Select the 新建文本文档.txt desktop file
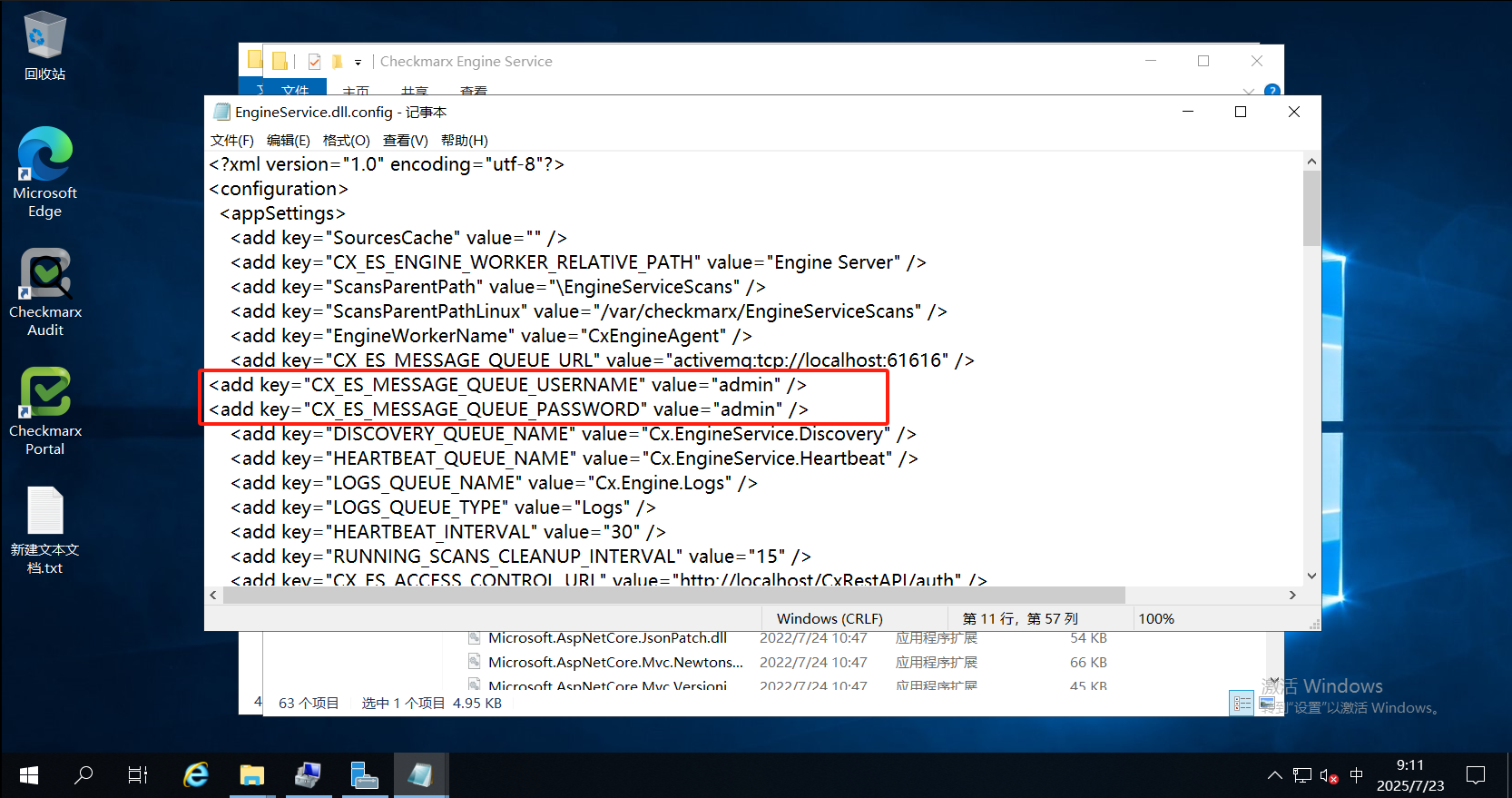The width and height of the screenshot is (1512, 798). (44, 530)
